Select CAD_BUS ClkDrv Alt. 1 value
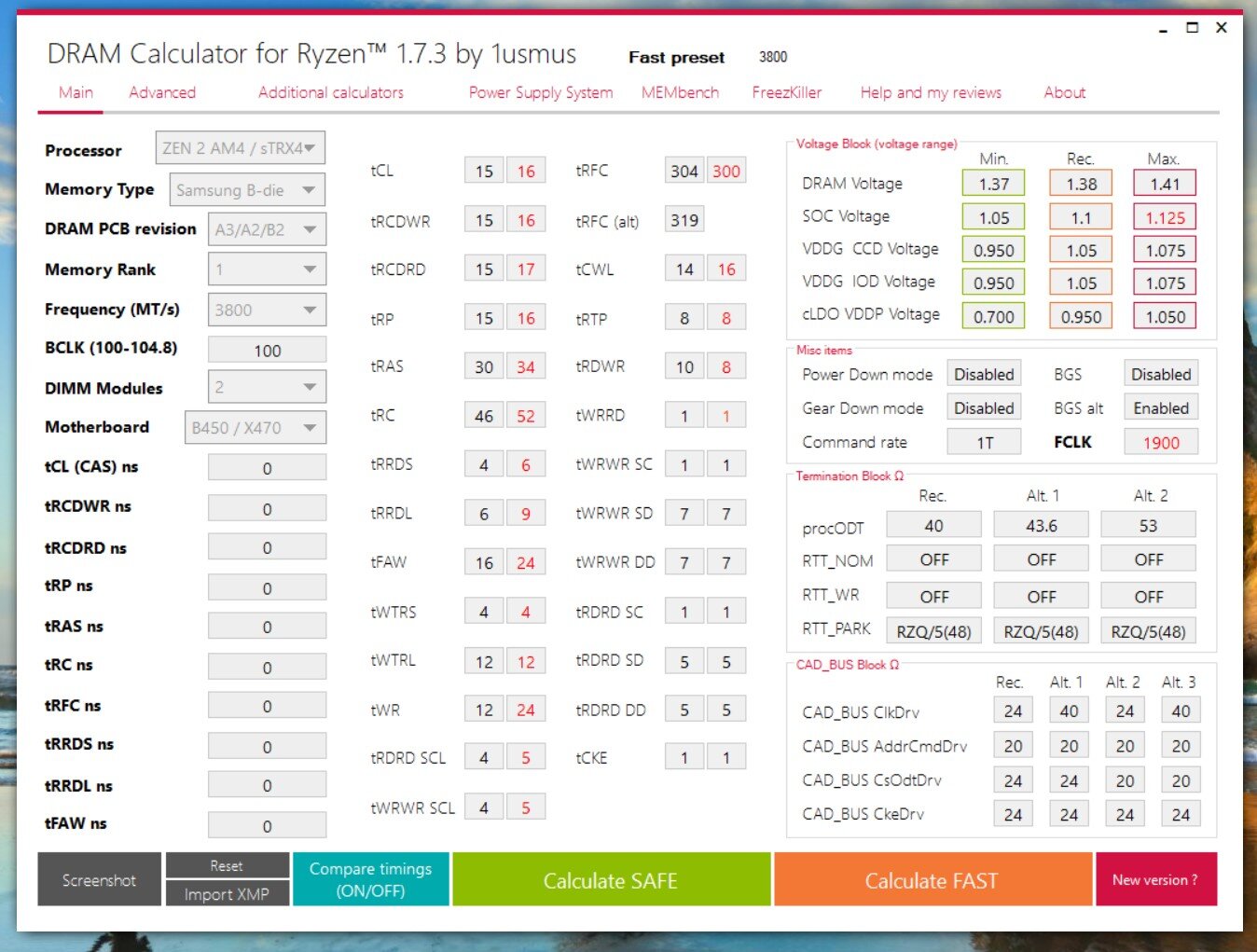This screenshot has width=1257, height=952. 1069,711
